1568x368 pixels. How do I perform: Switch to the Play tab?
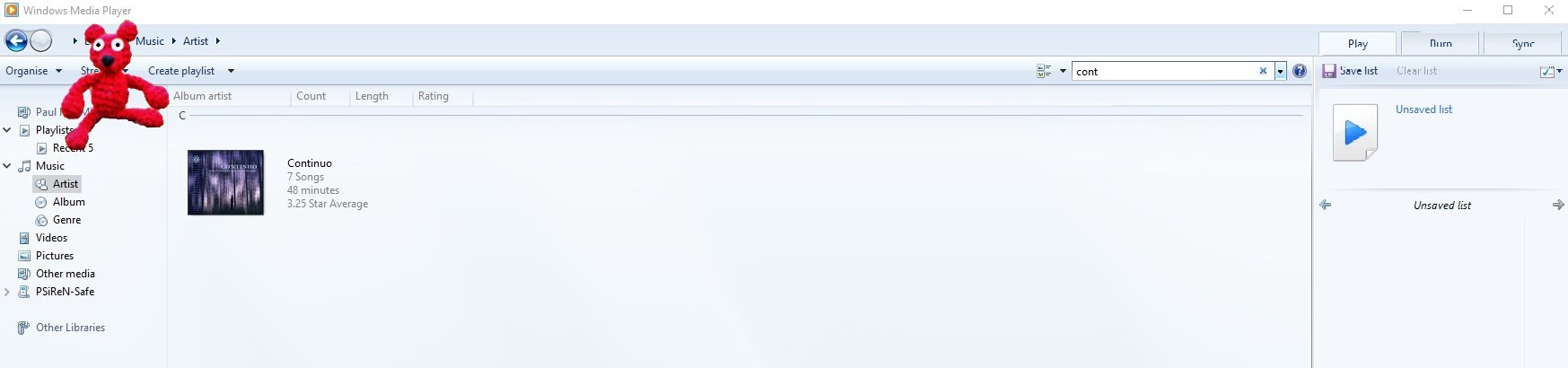click(x=1357, y=43)
